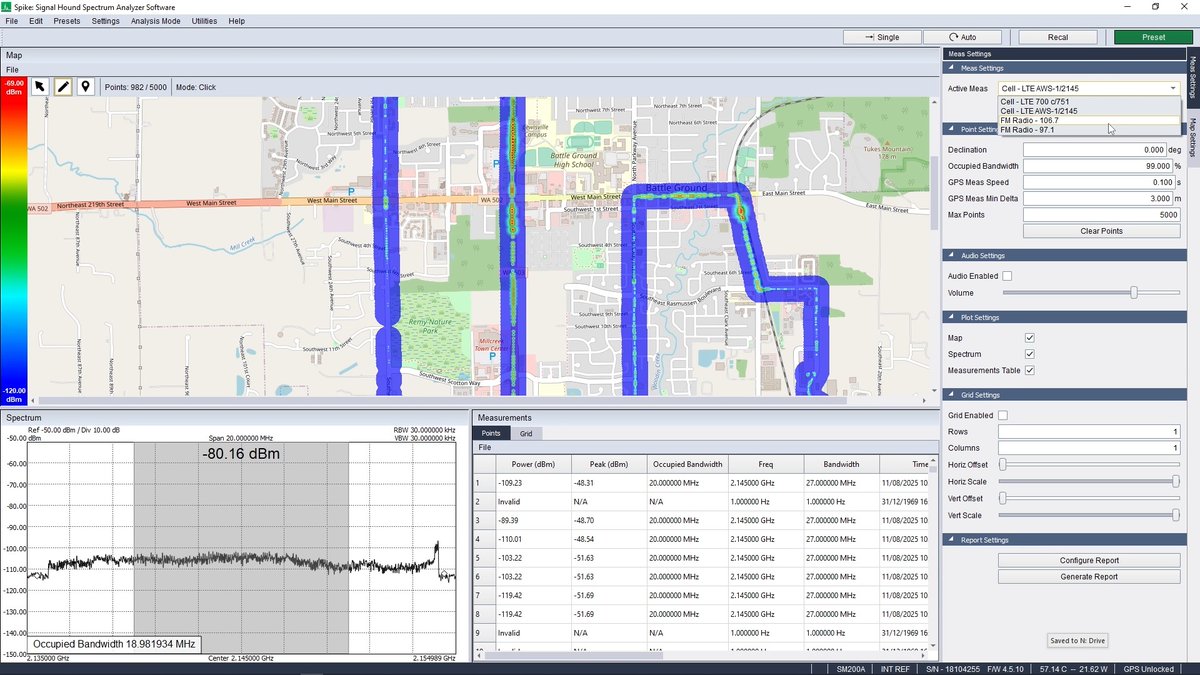
Task: Collapse the Audio Settings section
Action: [x=952, y=256]
